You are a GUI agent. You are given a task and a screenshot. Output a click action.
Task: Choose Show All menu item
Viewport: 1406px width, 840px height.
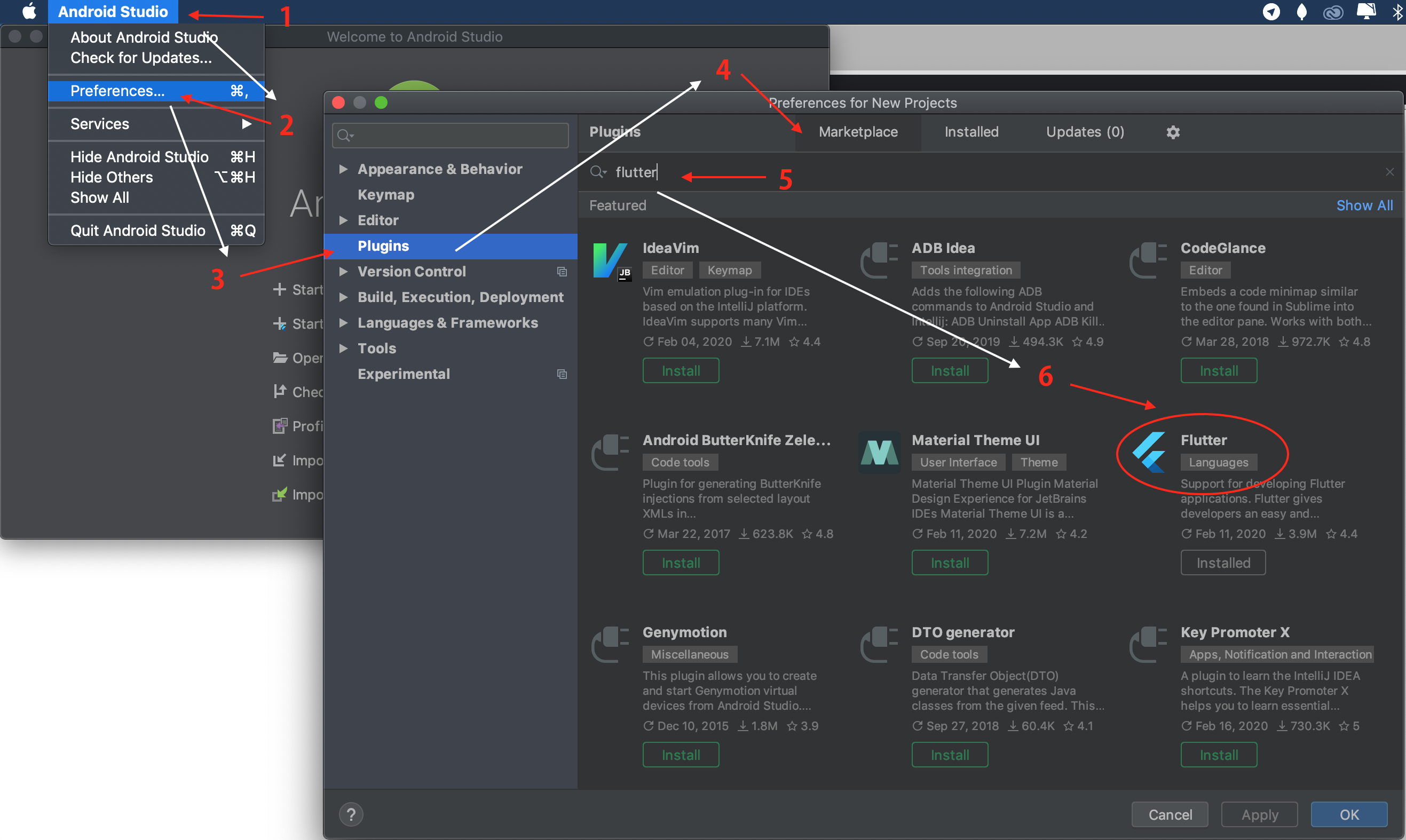coord(156,197)
